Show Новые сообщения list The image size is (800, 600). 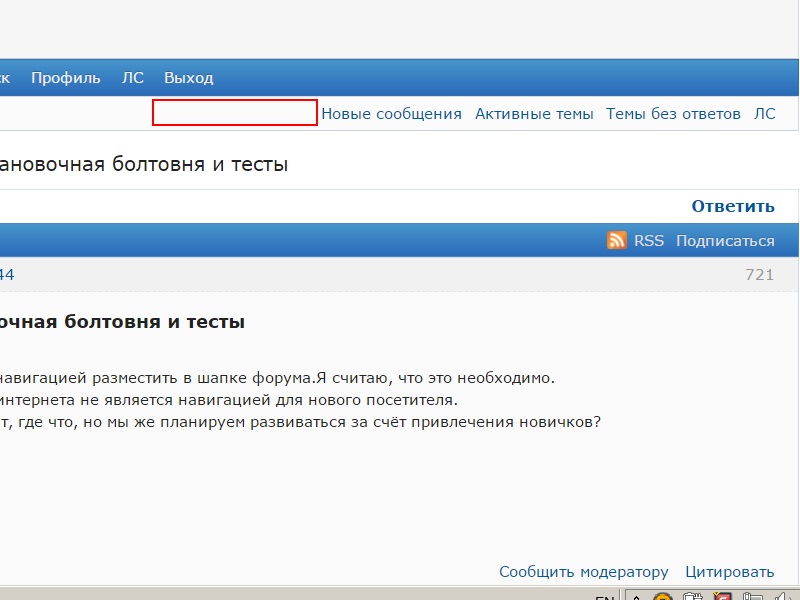click(x=391, y=114)
